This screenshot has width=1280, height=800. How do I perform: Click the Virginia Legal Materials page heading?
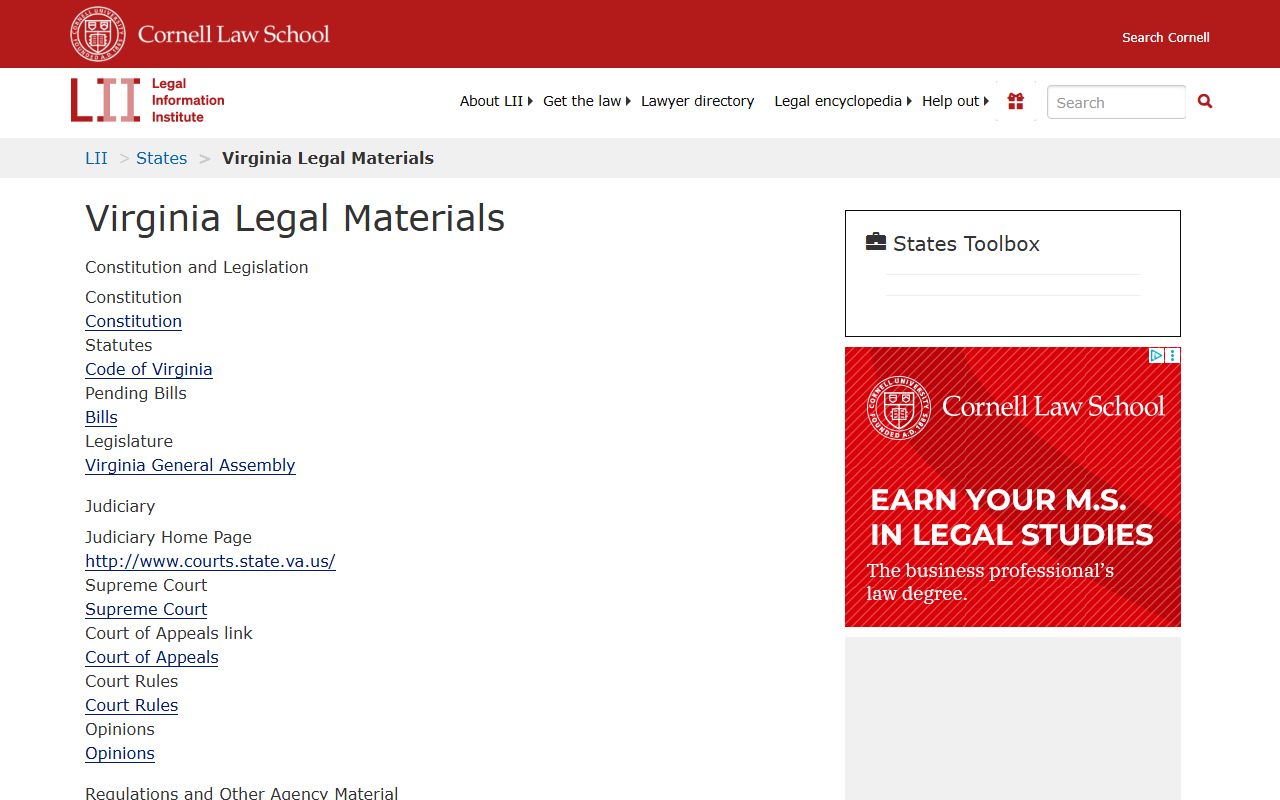295,218
